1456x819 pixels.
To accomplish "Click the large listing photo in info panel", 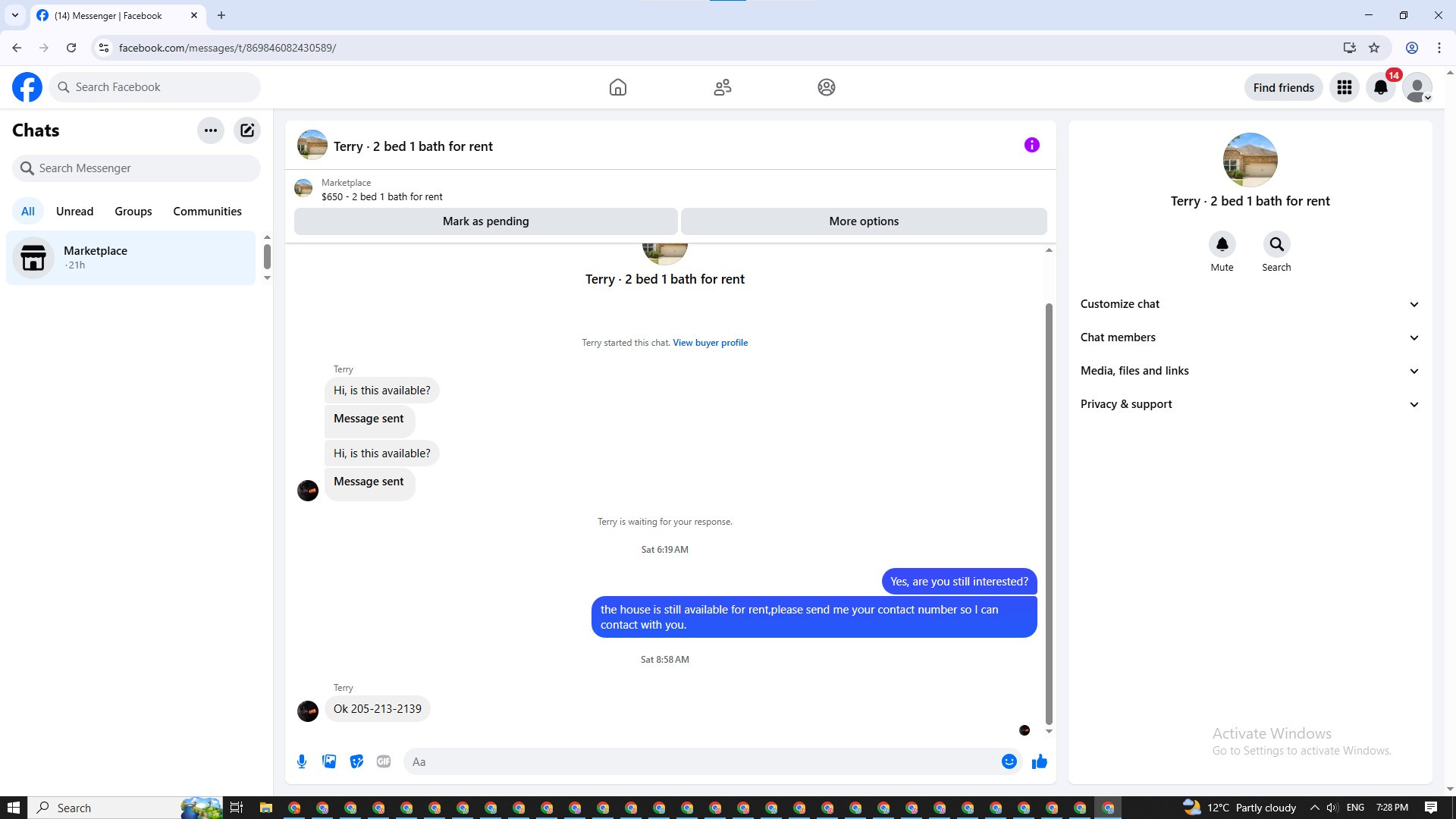I will point(1250,160).
